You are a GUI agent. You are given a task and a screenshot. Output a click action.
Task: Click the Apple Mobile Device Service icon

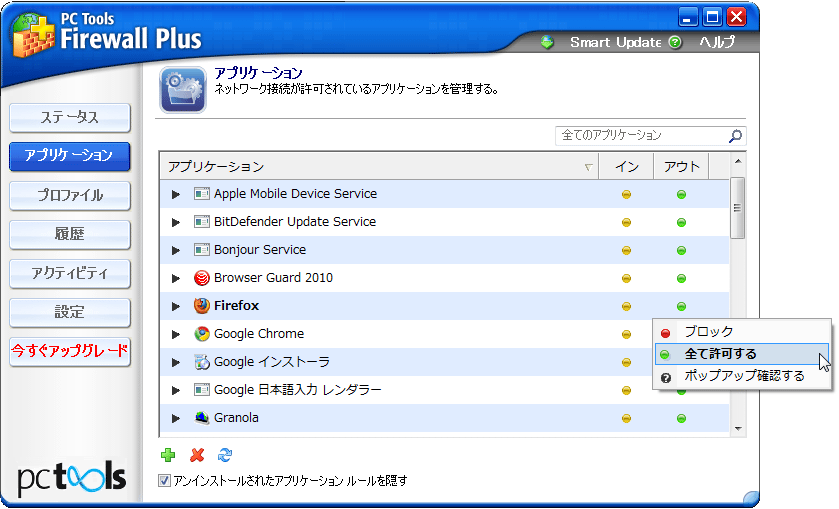pyautogui.click(x=202, y=194)
